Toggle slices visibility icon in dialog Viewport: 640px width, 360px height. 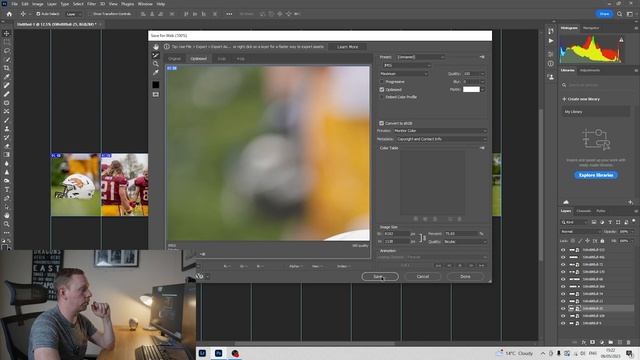[x=156, y=94]
